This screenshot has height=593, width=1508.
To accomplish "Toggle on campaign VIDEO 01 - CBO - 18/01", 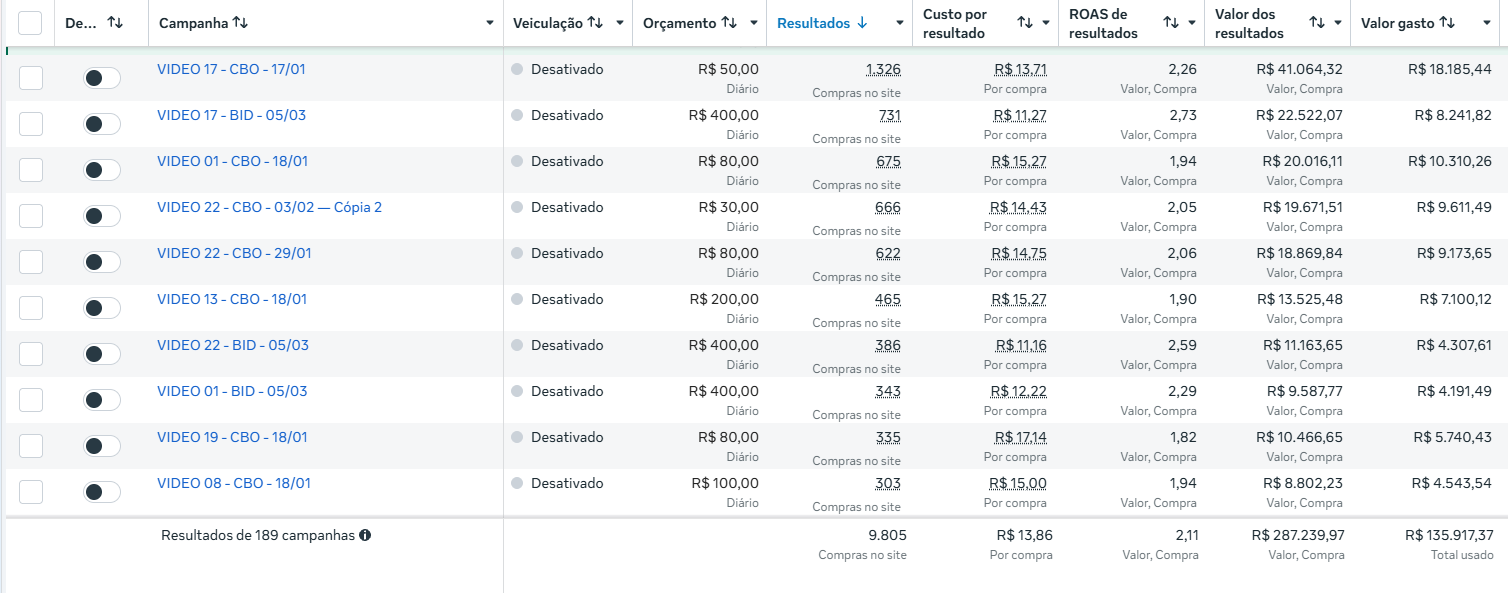I will 102,170.
